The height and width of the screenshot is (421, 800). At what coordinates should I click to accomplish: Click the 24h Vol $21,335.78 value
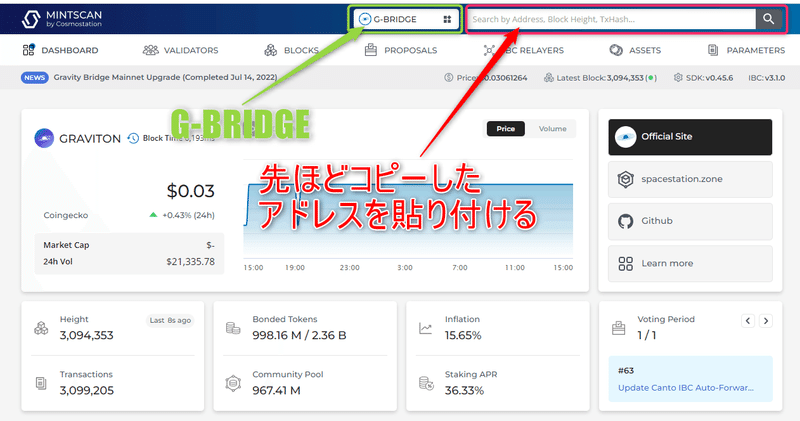[x=190, y=262]
